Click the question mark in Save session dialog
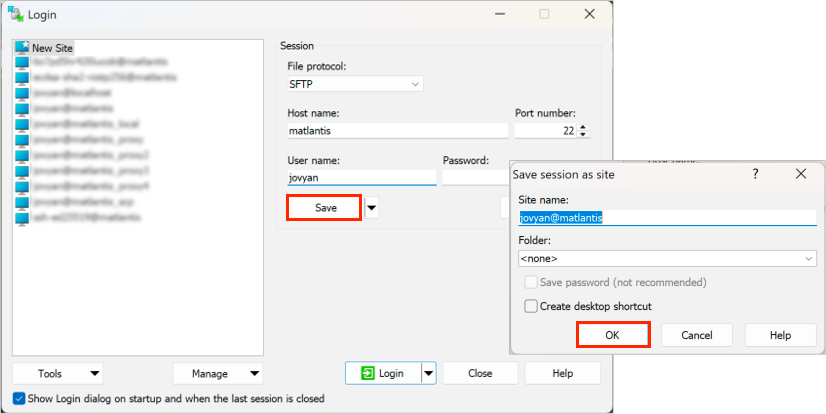This screenshot has height=414, width=826. (x=755, y=174)
